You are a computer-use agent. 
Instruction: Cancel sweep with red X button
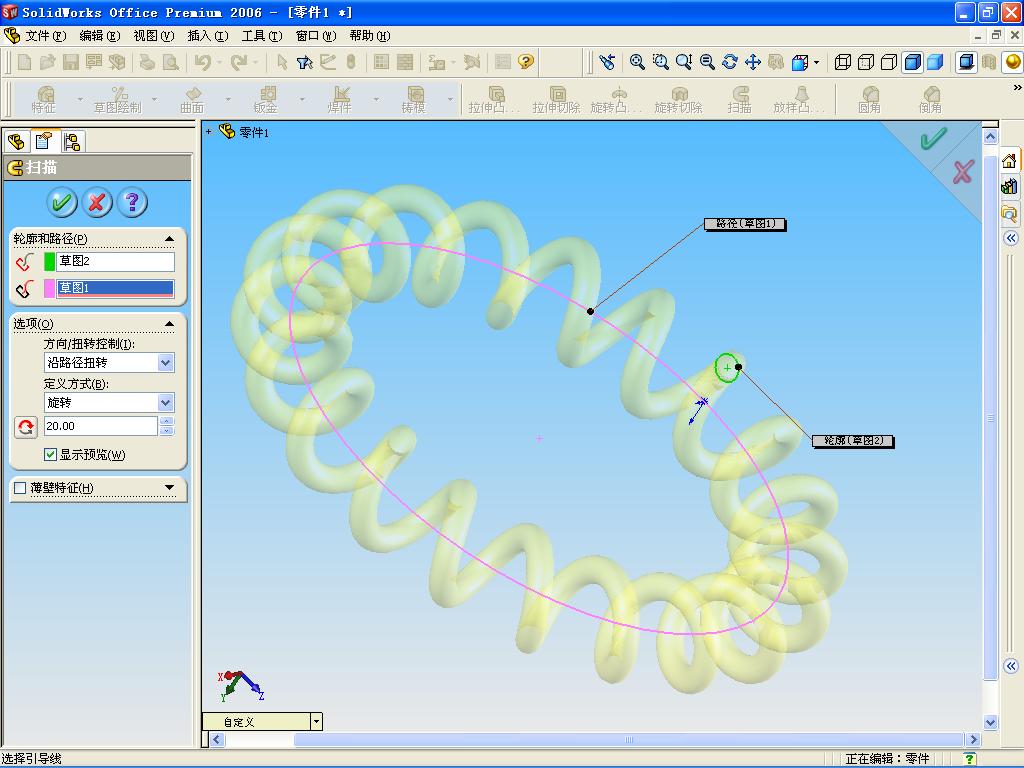point(97,202)
